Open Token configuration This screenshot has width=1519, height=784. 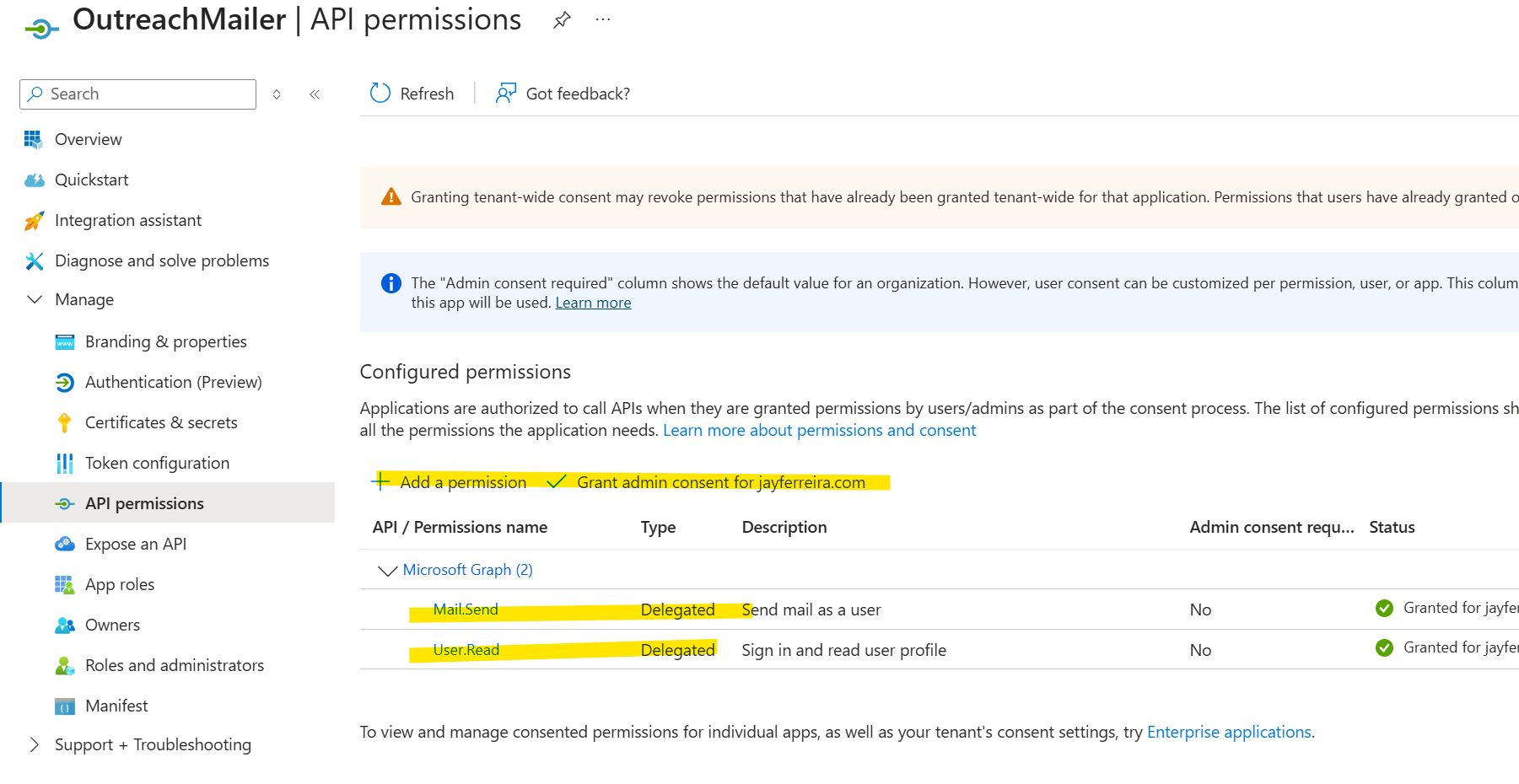157,463
